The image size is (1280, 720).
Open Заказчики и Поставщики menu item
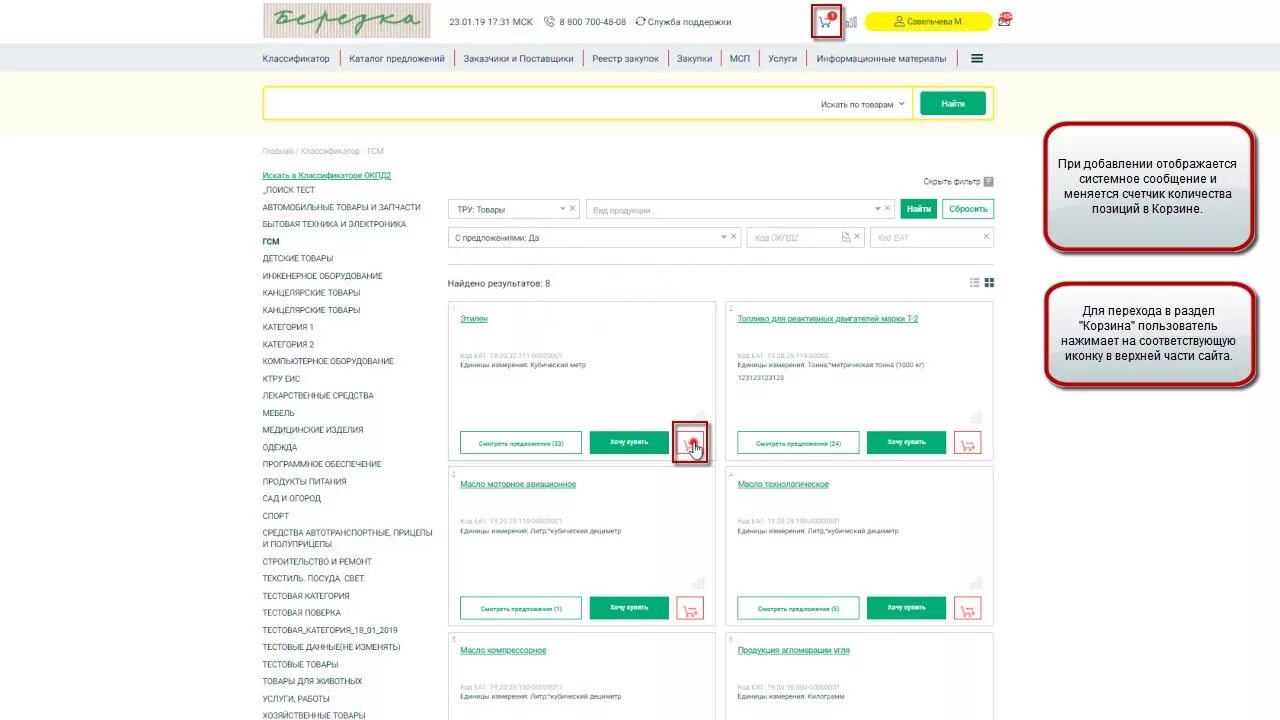518,59
